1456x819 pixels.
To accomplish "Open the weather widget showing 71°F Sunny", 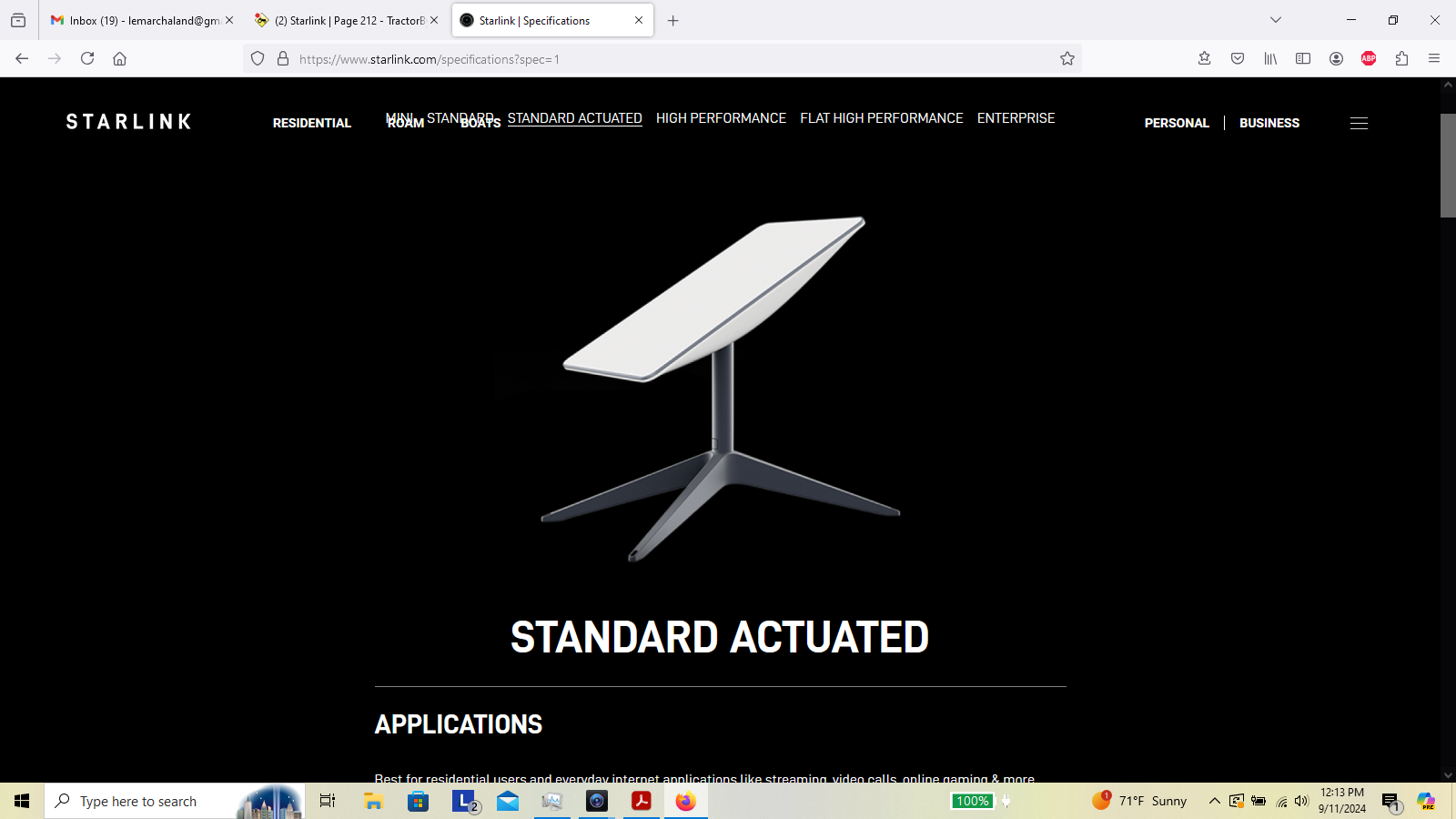I will tap(1139, 801).
